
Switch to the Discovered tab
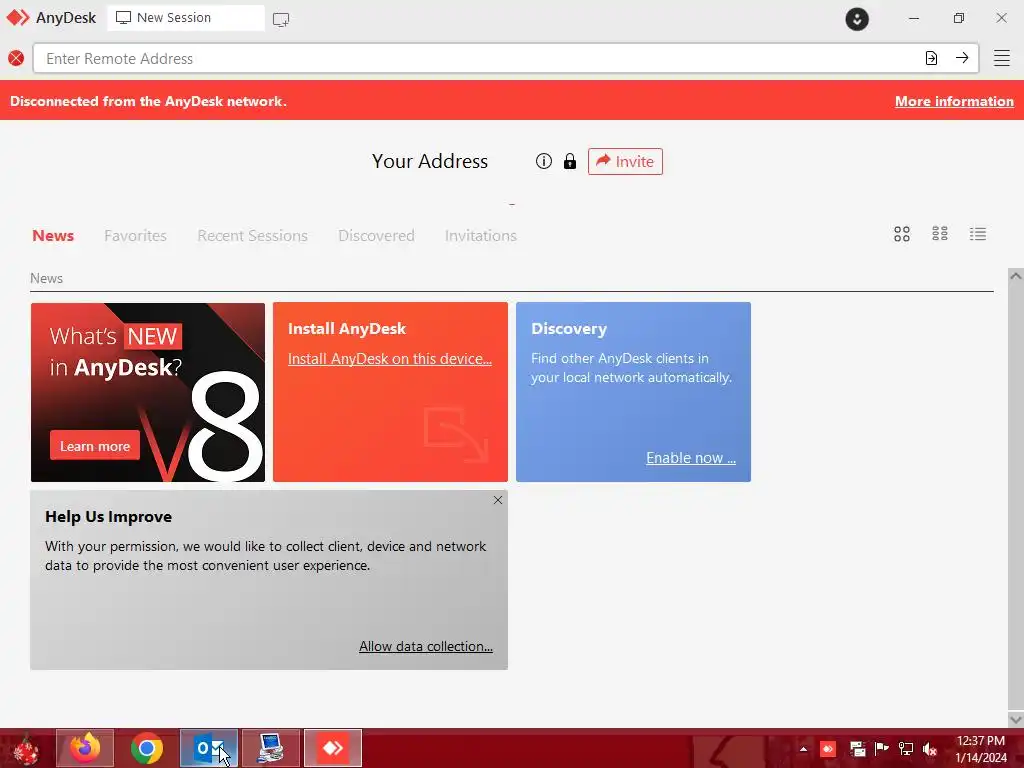point(376,236)
